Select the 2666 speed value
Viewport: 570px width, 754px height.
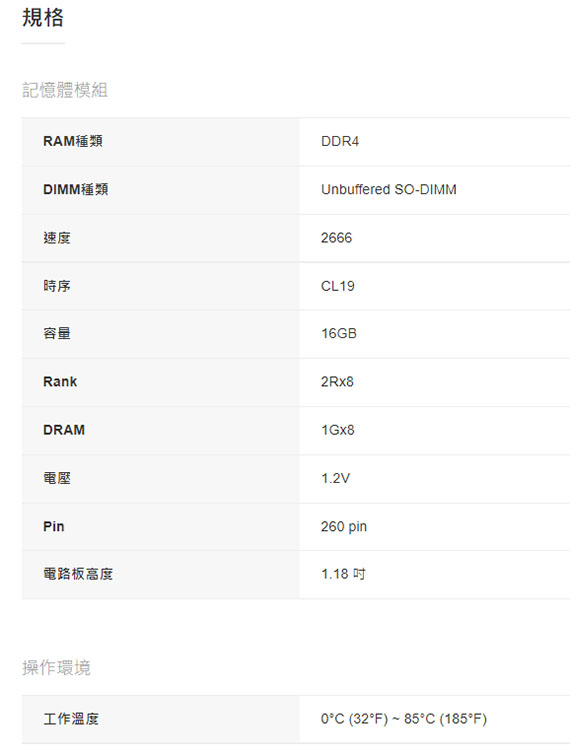pyautogui.click(x=336, y=238)
